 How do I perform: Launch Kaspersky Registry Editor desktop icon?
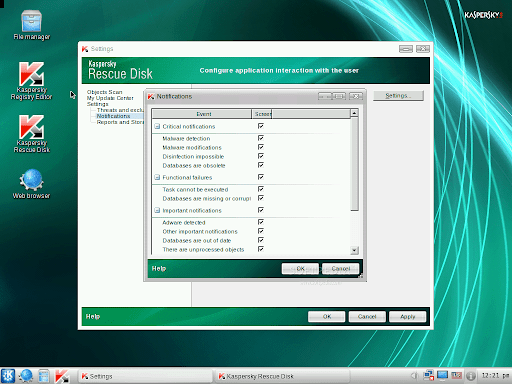pyautogui.click(x=31, y=80)
